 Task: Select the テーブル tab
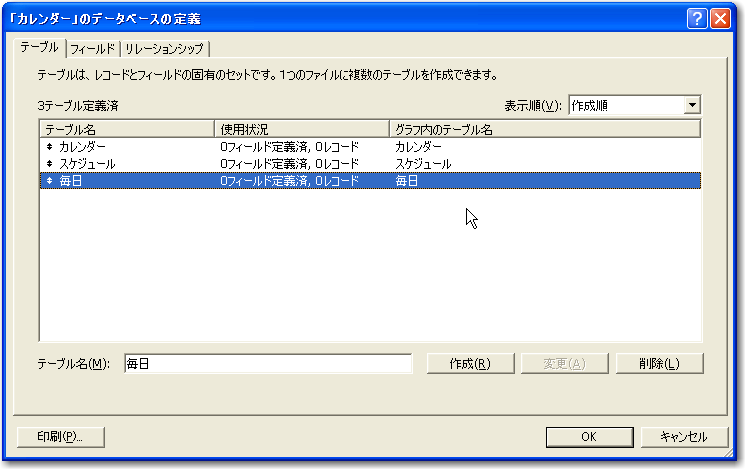[39, 47]
